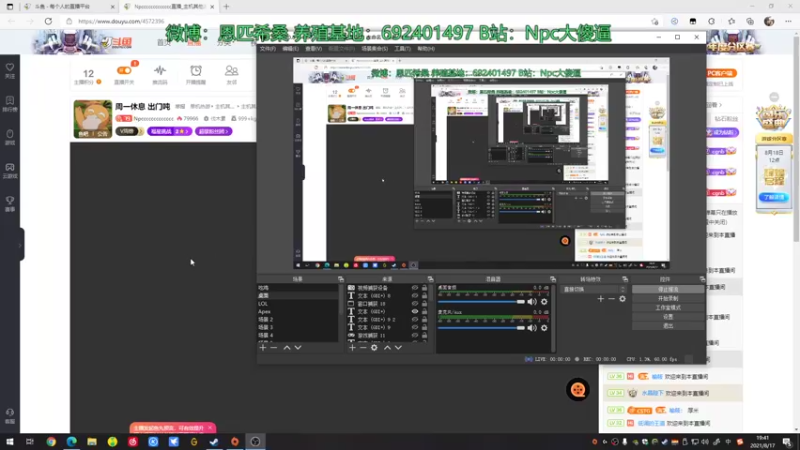This screenshot has height=450, width=800.
Task: Open File menu in OBS
Action: click(x=268, y=48)
